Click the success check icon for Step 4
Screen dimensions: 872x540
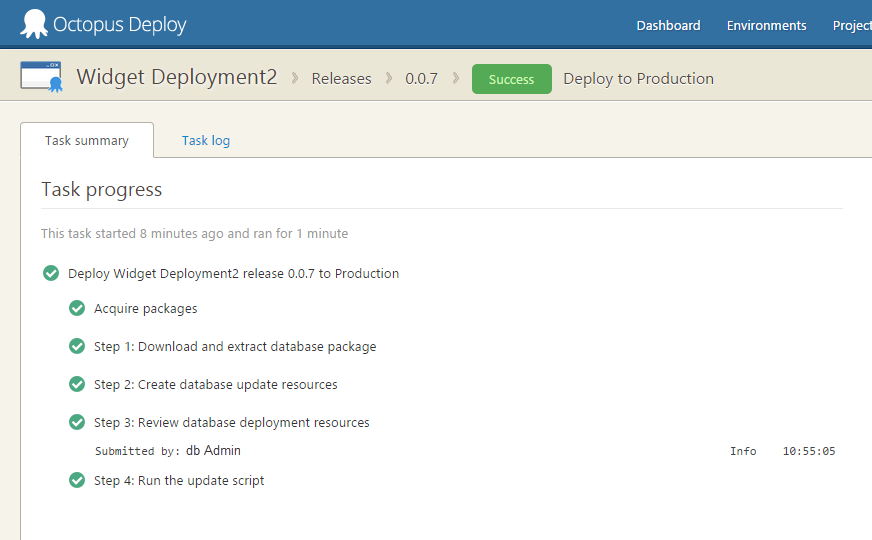pos(77,480)
